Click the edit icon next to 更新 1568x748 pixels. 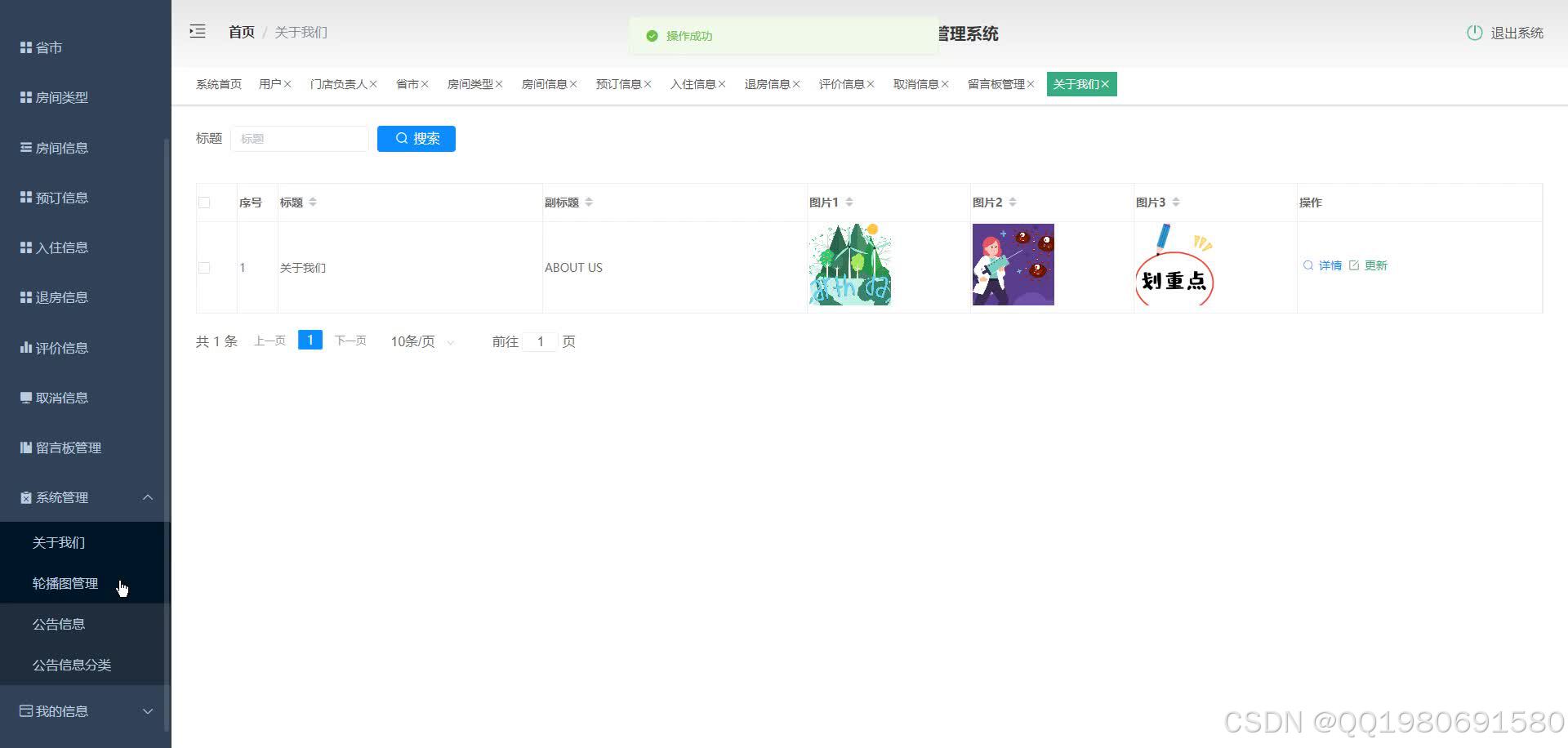[x=1355, y=265]
